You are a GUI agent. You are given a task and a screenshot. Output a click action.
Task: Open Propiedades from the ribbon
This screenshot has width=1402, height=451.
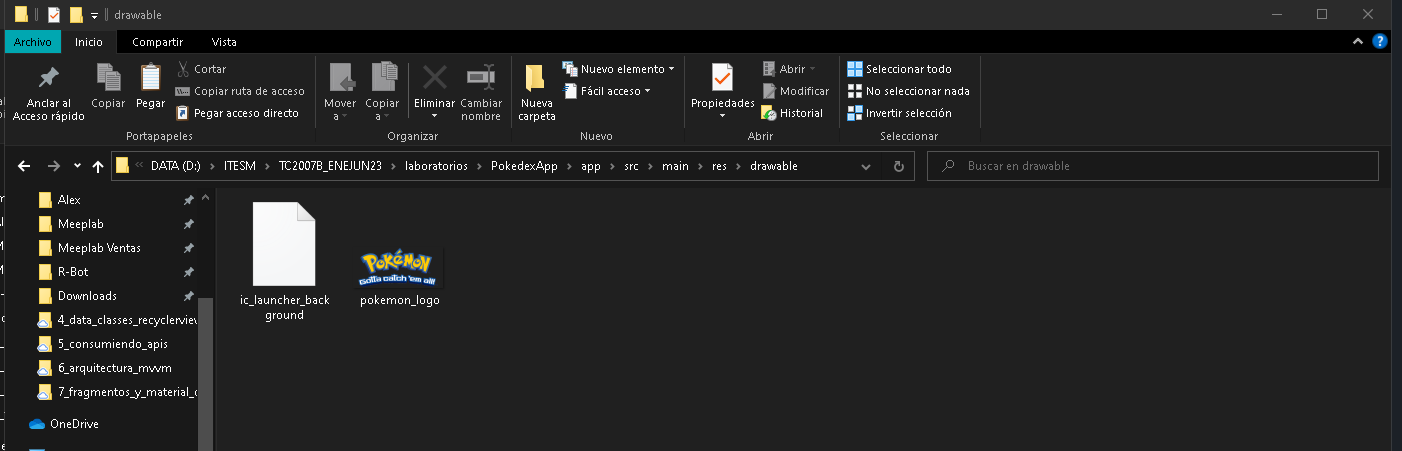tap(722, 78)
